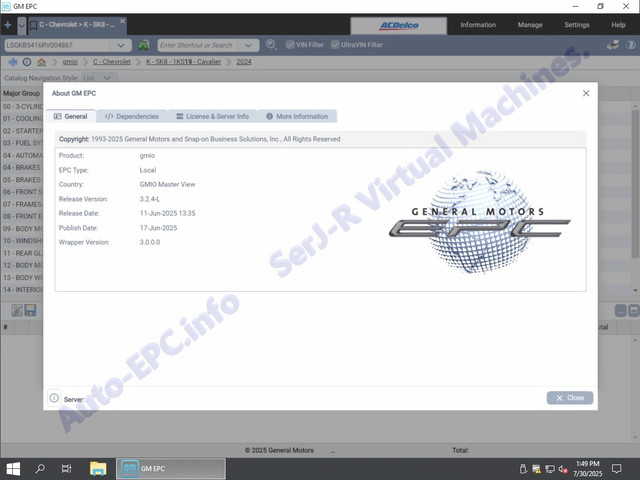This screenshot has height=480, width=640.
Task: Open the Settings menu
Action: point(576,25)
